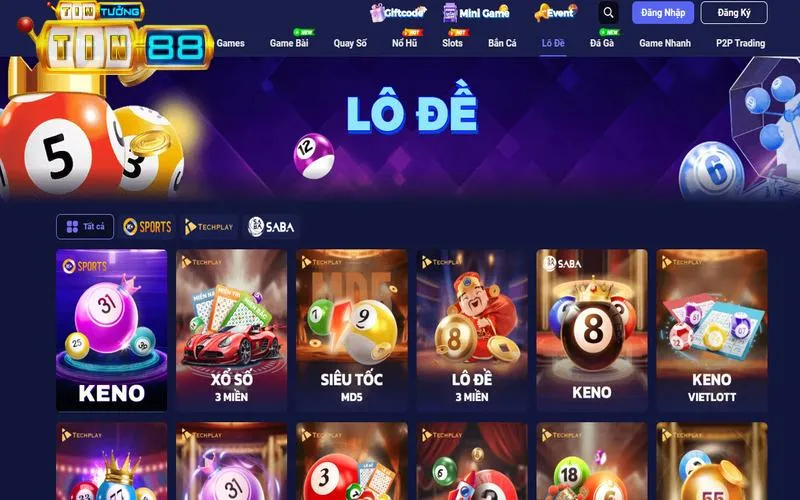Open the P2P Trading menu item
800x500 pixels.
740,43
